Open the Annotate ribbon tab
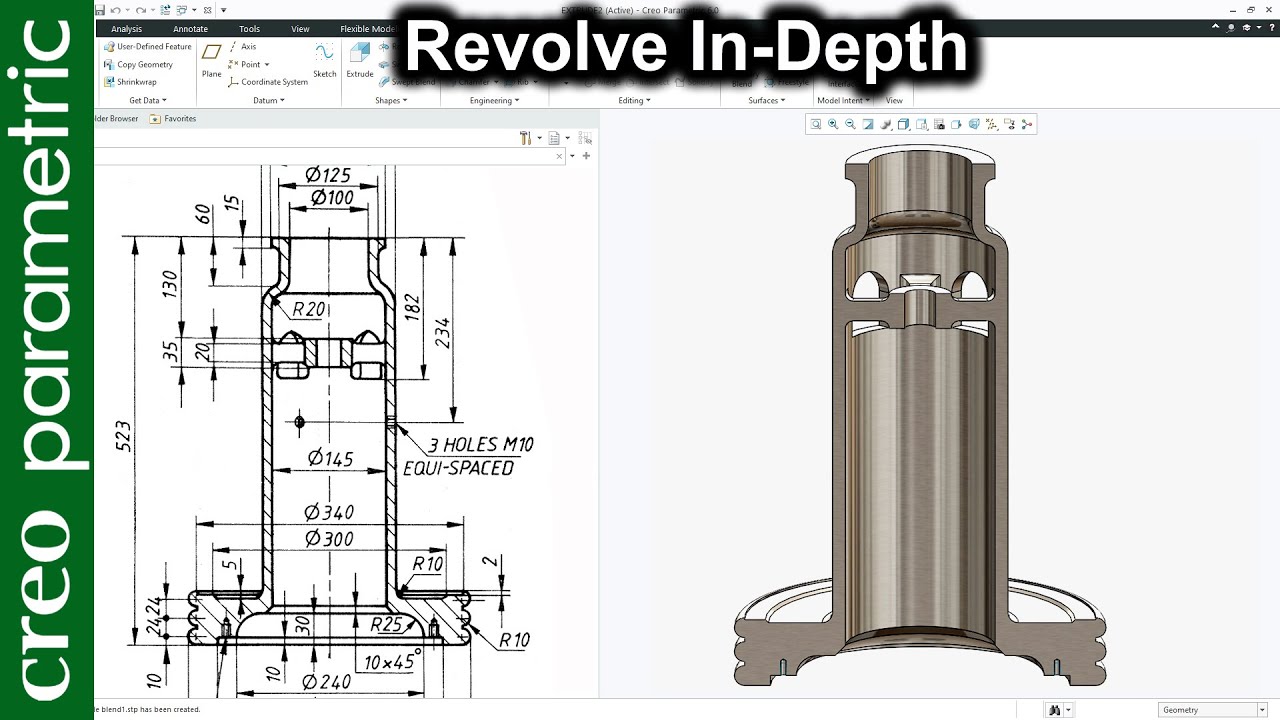Screen dimensions: 1280x720 pyautogui.click(x=191, y=29)
